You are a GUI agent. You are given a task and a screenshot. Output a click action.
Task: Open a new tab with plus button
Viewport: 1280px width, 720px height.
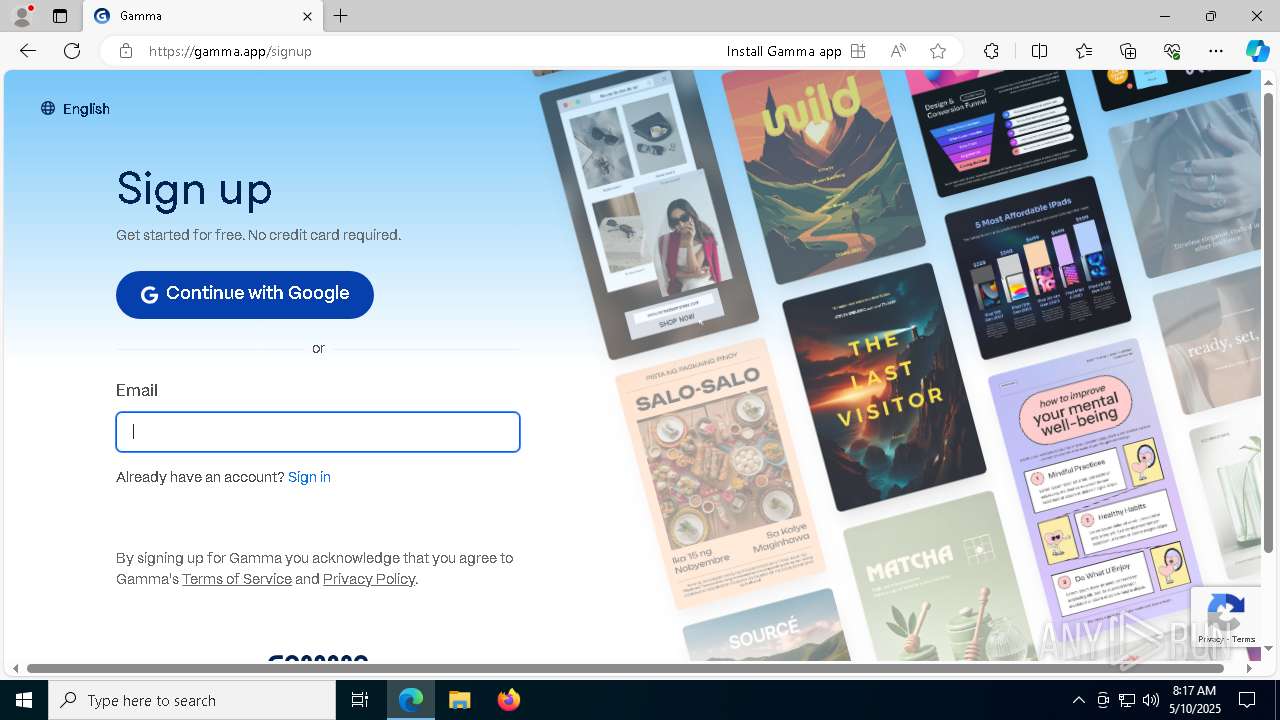(341, 16)
